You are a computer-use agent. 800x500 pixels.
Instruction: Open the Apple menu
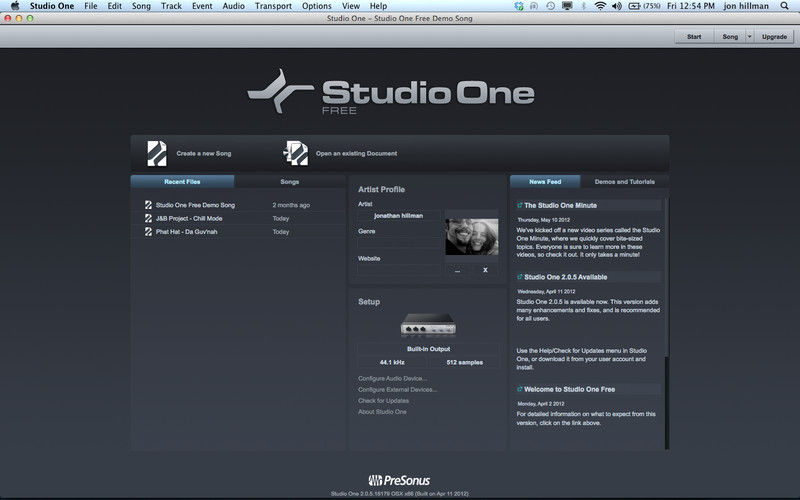[15, 6]
